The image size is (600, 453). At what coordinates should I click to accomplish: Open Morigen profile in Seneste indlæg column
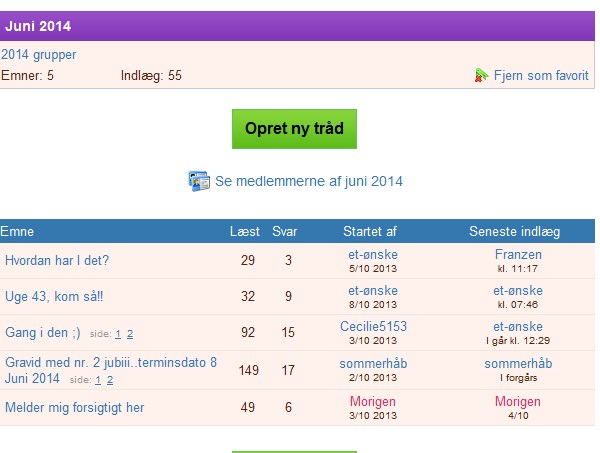pyautogui.click(x=518, y=401)
